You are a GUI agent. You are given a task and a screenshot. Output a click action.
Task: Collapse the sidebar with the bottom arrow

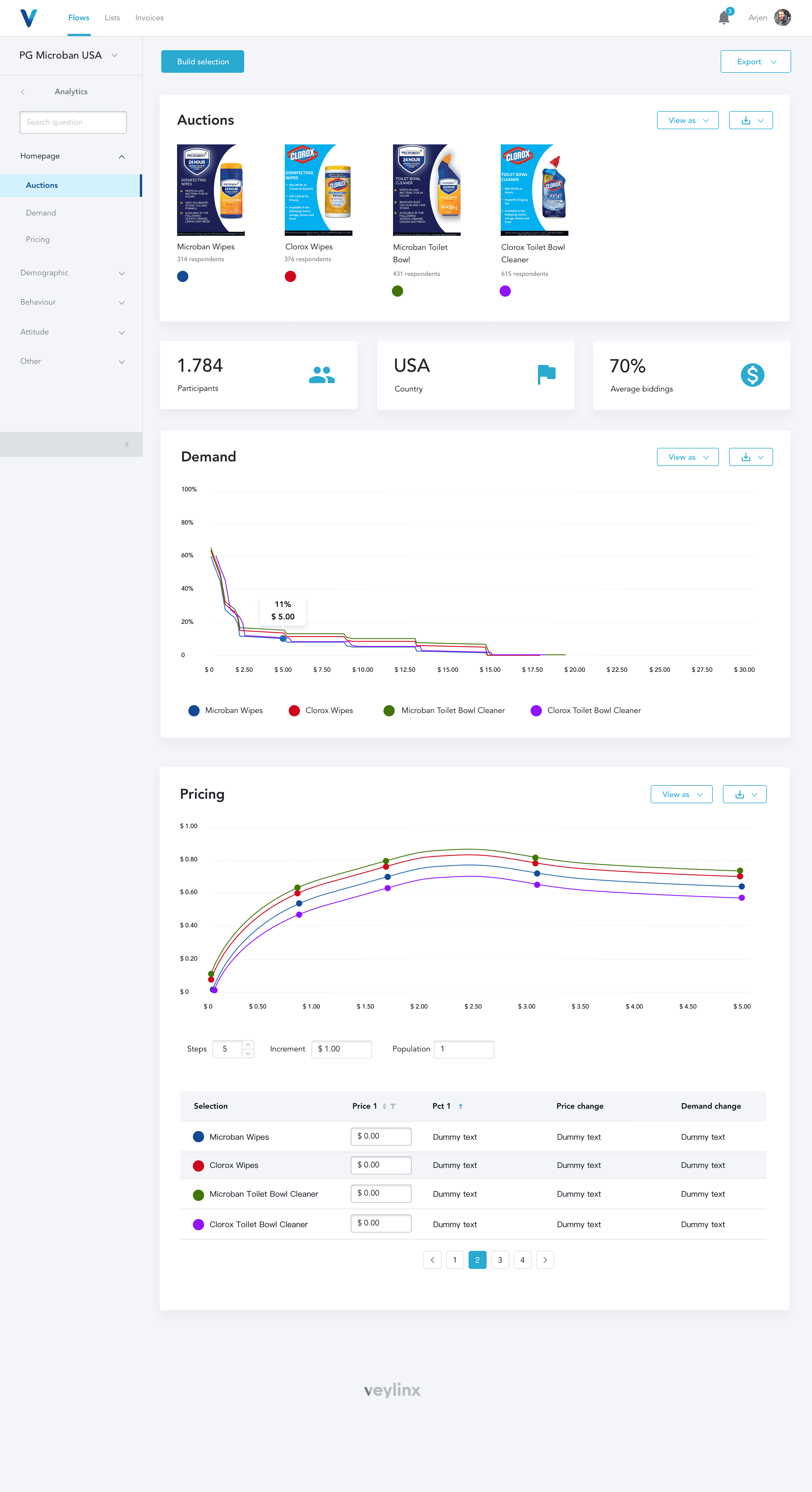point(126,444)
